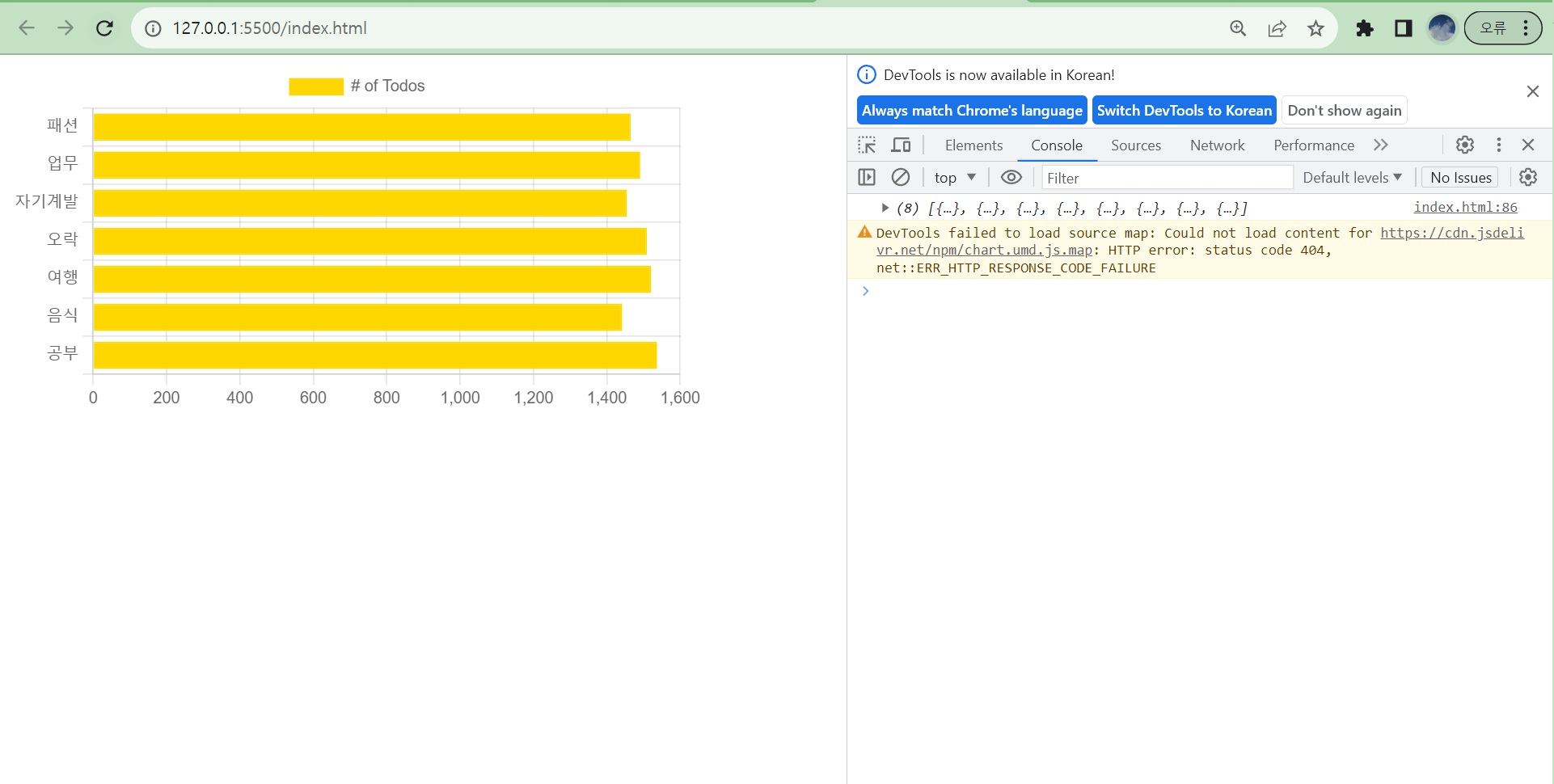1554x784 pixels.
Task: Close the Korean language notification bar
Action: tap(1532, 91)
